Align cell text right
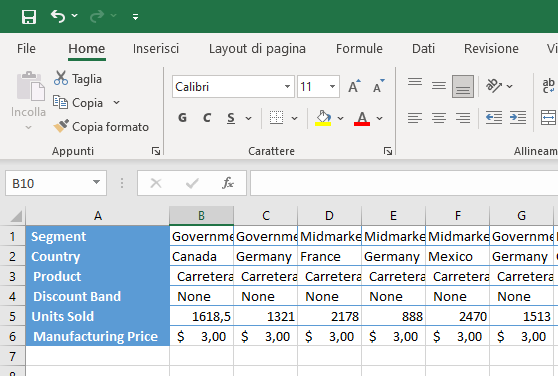The height and width of the screenshot is (376, 558). click(x=463, y=118)
